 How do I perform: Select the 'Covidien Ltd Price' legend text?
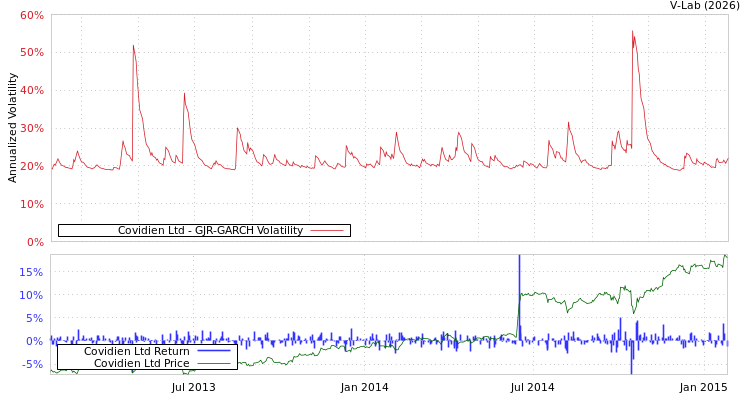(x=141, y=363)
